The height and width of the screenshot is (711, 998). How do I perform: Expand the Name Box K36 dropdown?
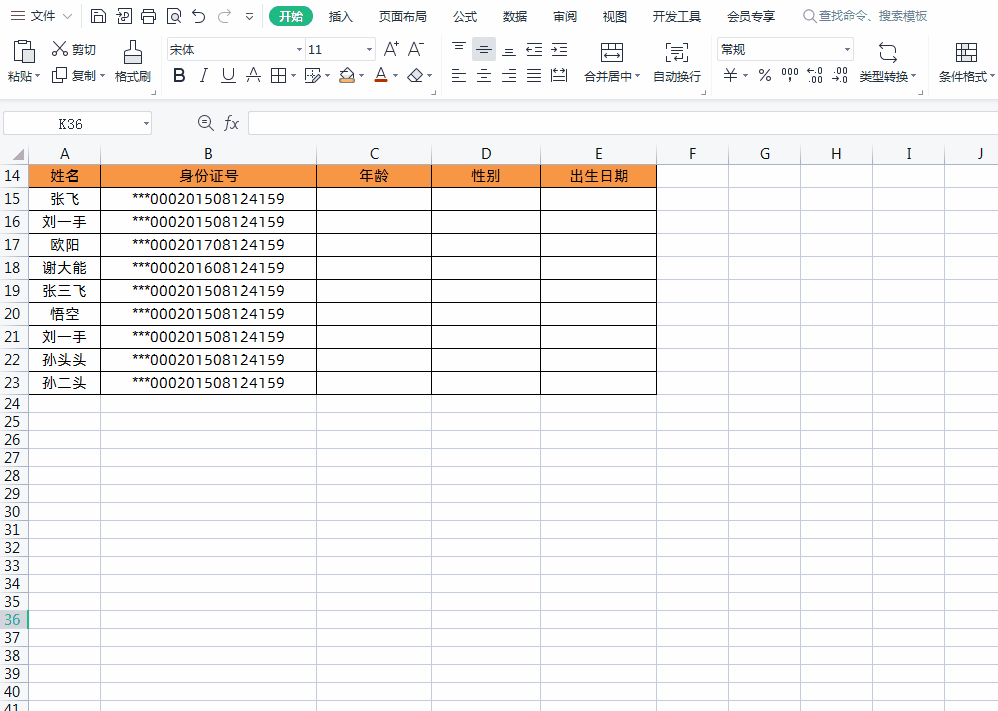point(146,123)
